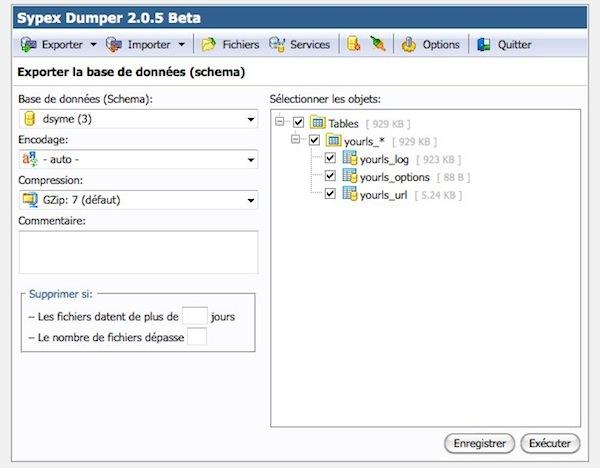This screenshot has width=600, height=468.
Task: Click the yellow database create icon in toolbar
Action: pyautogui.click(x=354, y=44)
